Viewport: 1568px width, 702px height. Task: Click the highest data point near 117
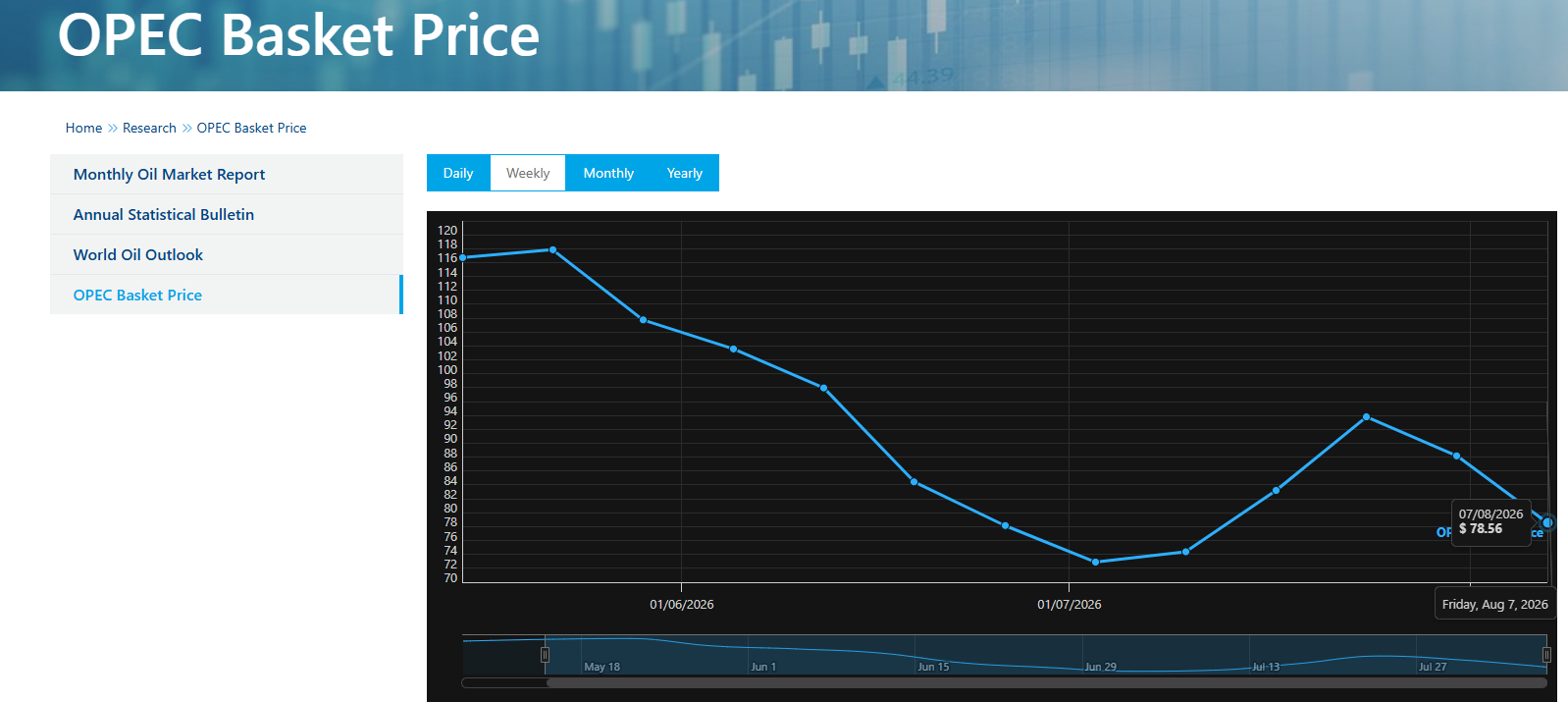coord(552,250)
